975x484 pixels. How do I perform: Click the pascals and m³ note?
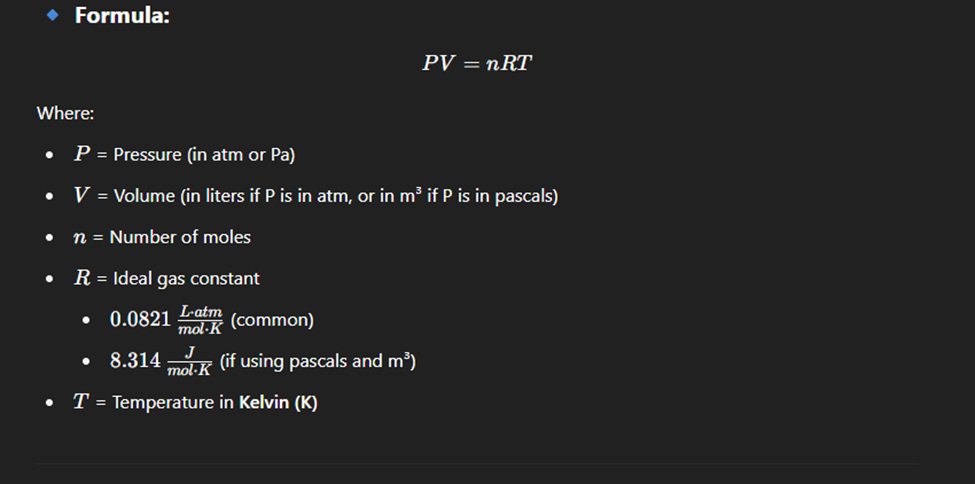pos(318,361)
